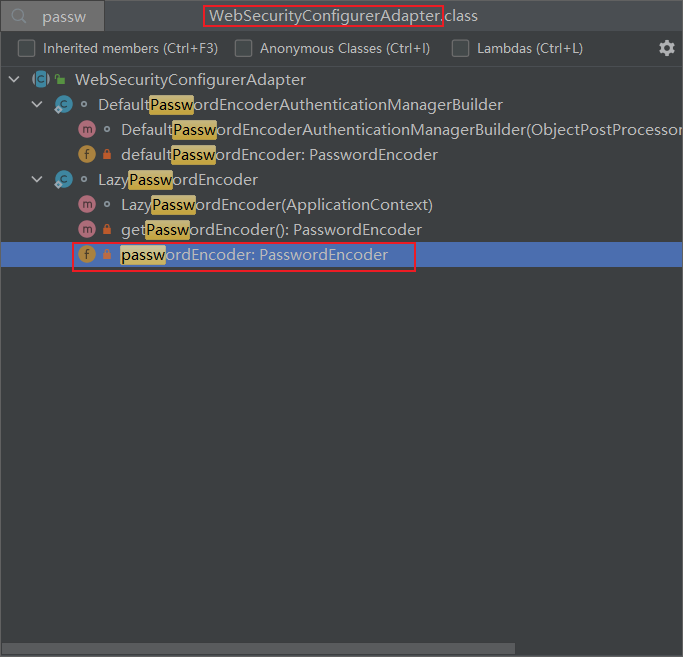Open the settings gear menu

666,48
